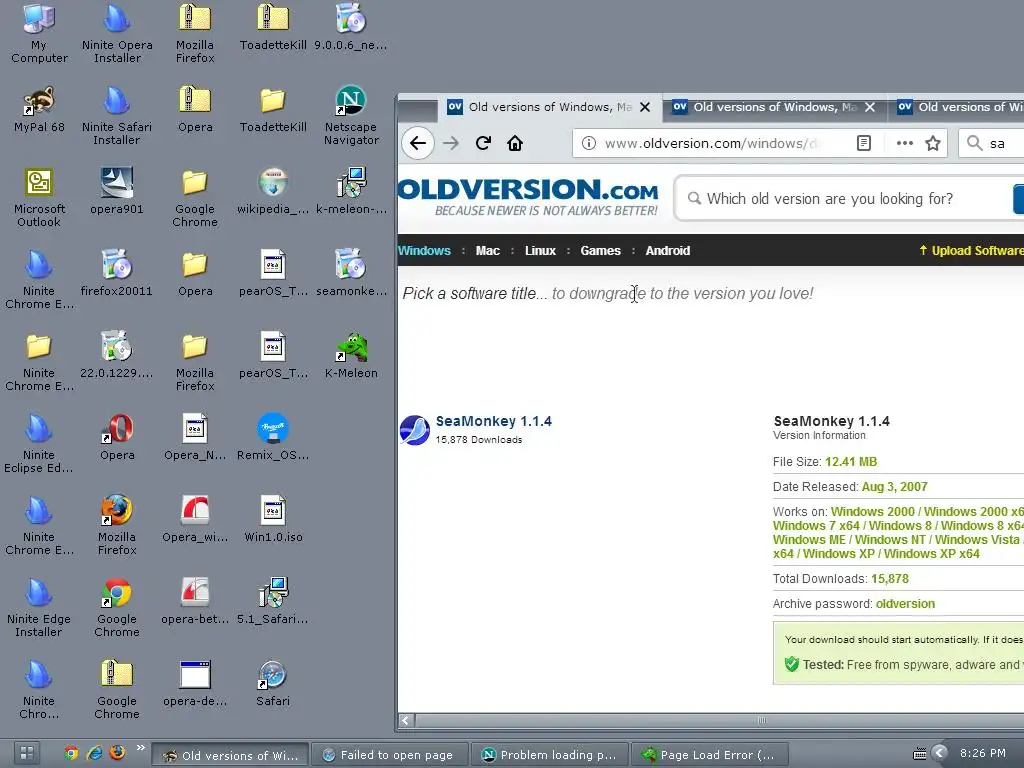Click the browser search box containing 'sa'

tap(991, 143)
